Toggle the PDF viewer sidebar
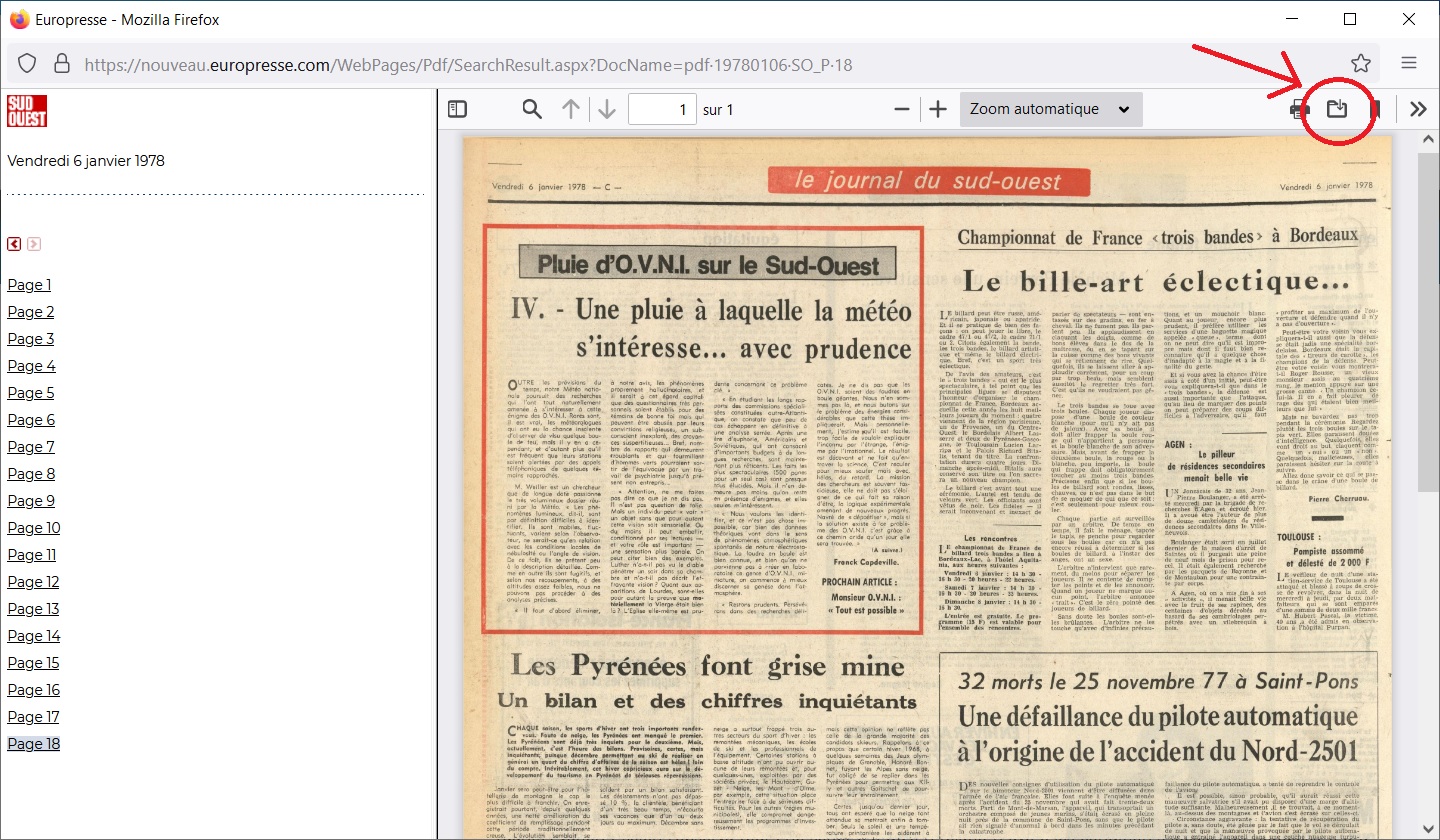Viewport: 1440px width, 840px height. (457, 109)
